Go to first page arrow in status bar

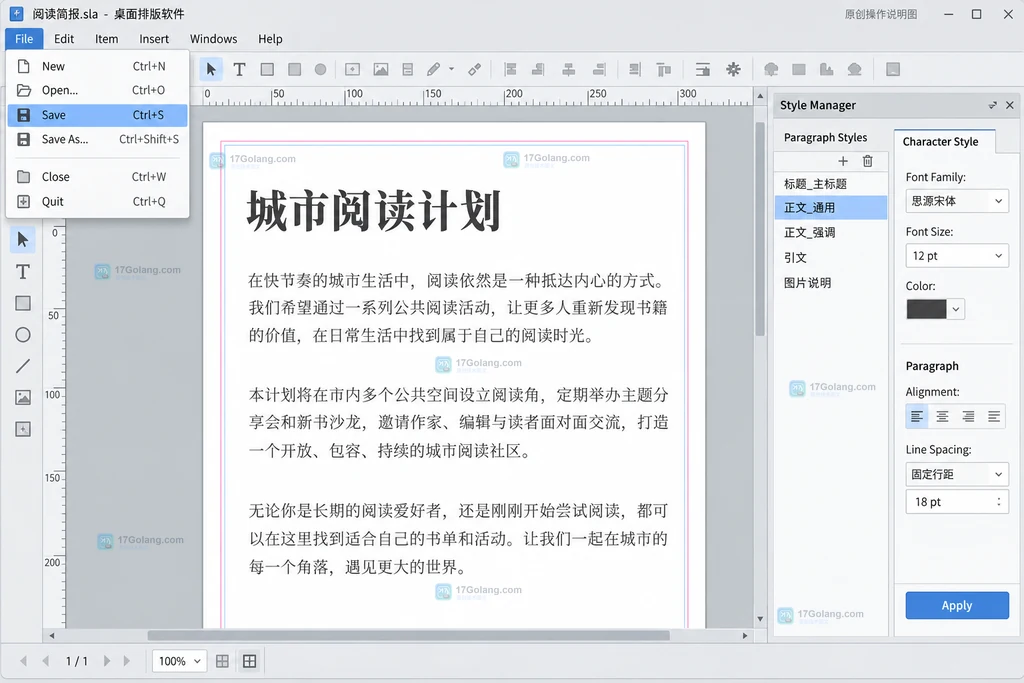coord(24,661)
